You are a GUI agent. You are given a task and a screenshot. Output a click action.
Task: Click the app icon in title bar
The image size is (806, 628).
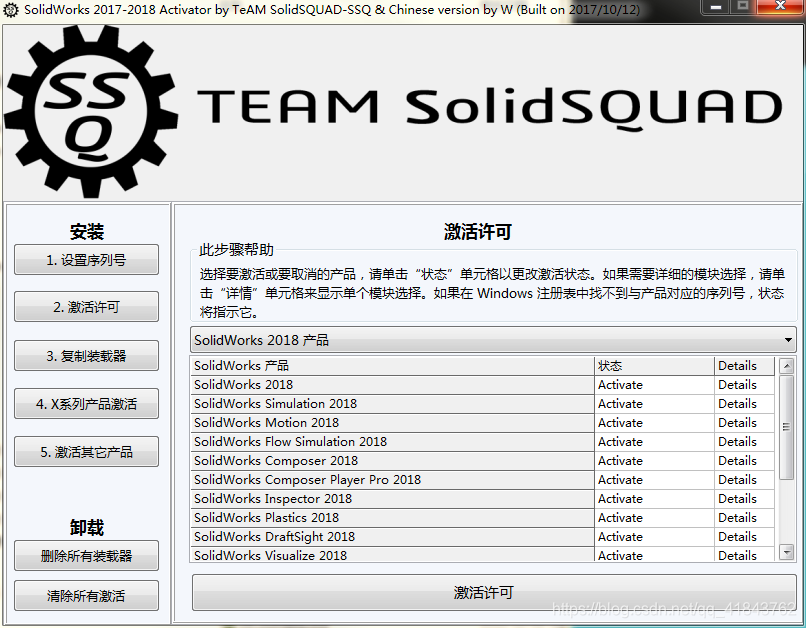point(10,9)
